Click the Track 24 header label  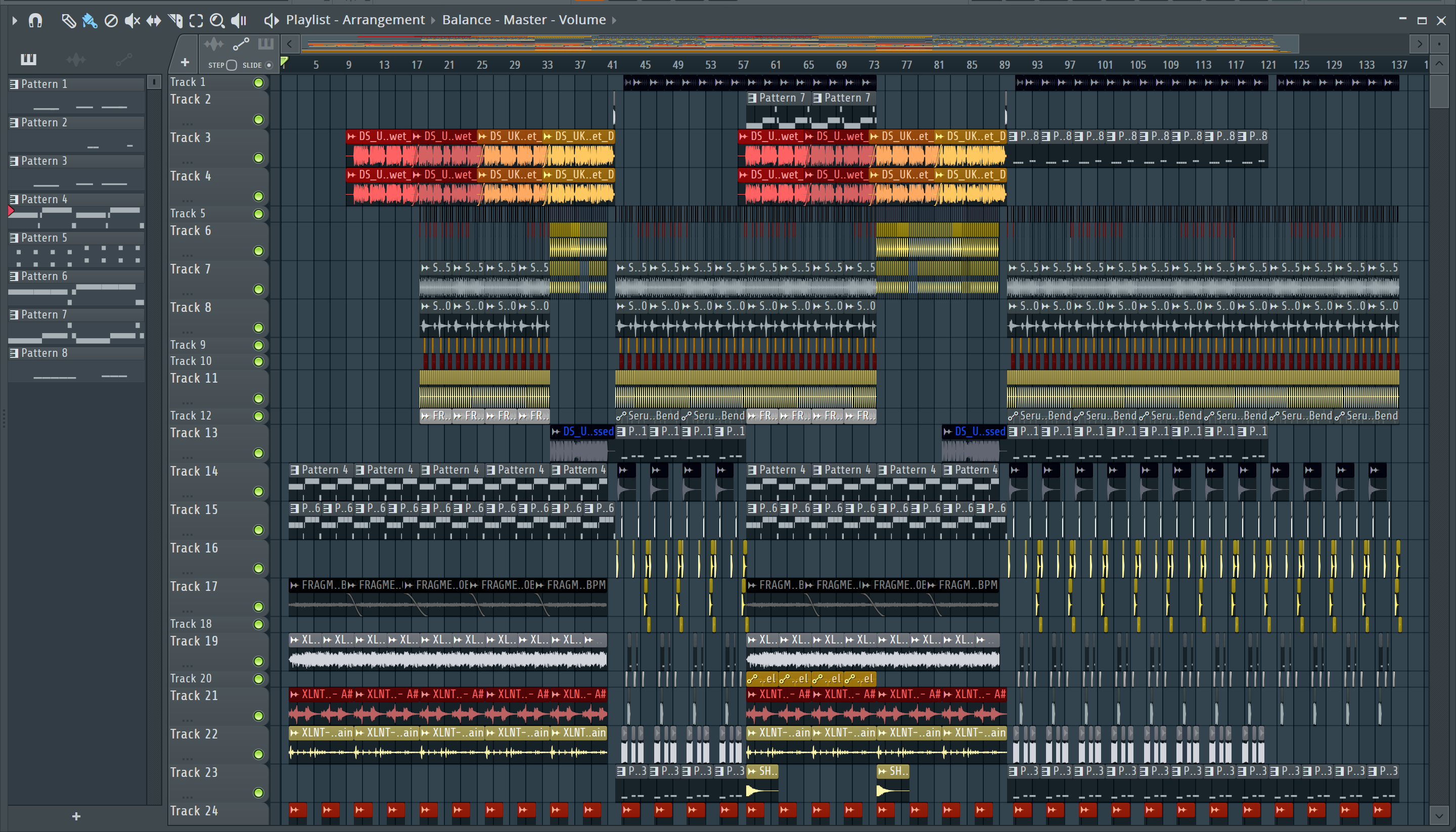click(194, 811)
